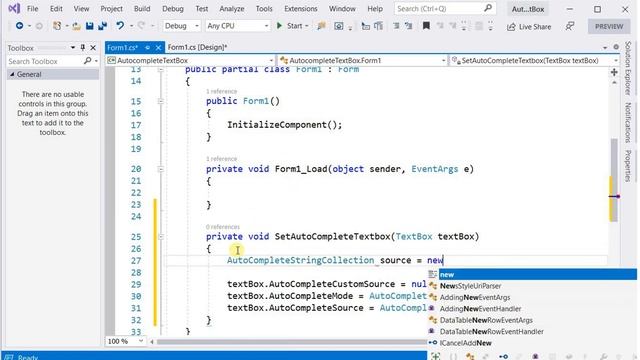The width and height of the screenshot is (640, 360).
Task: Open the SetAutoCompleteTextbox member dropdown
Action: (x=535, y=60)
